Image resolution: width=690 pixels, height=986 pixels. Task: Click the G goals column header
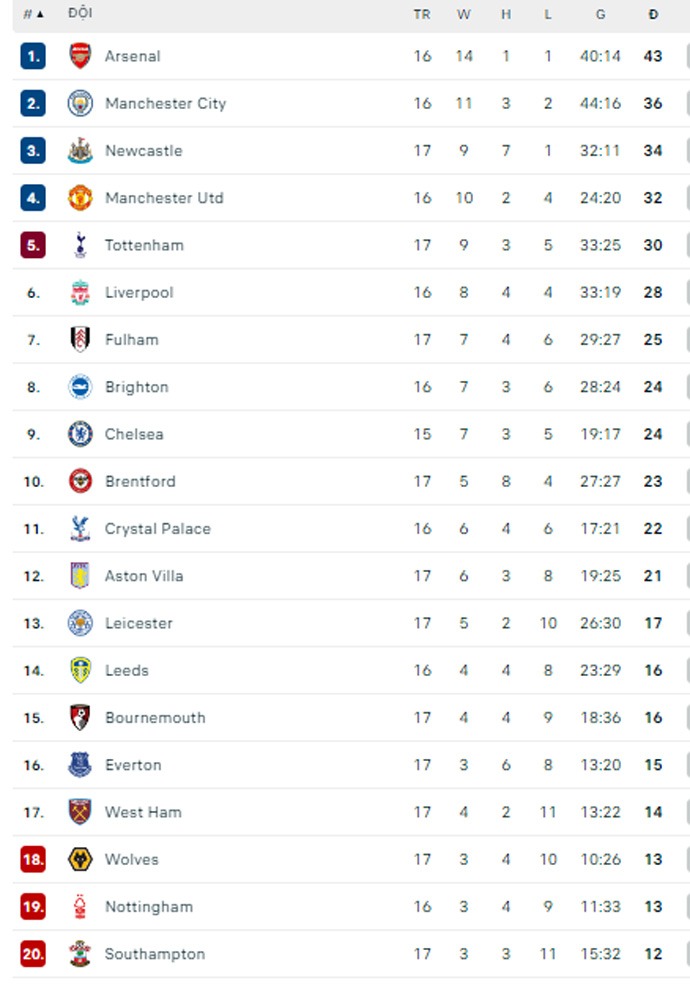[x=600, y=14]
